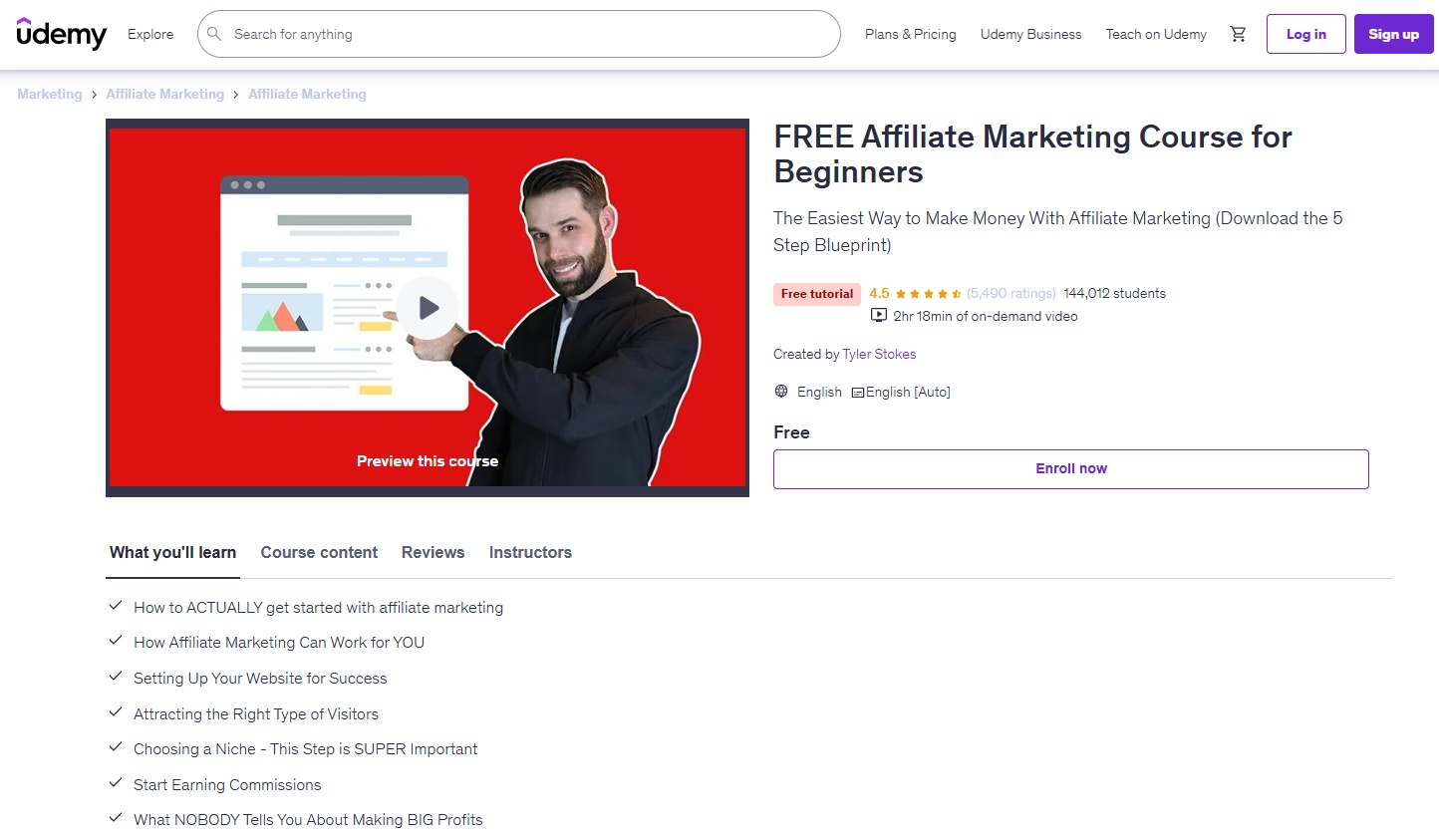Click the English [Auto] caption label

pyautogui.click(x=908, y=392)
